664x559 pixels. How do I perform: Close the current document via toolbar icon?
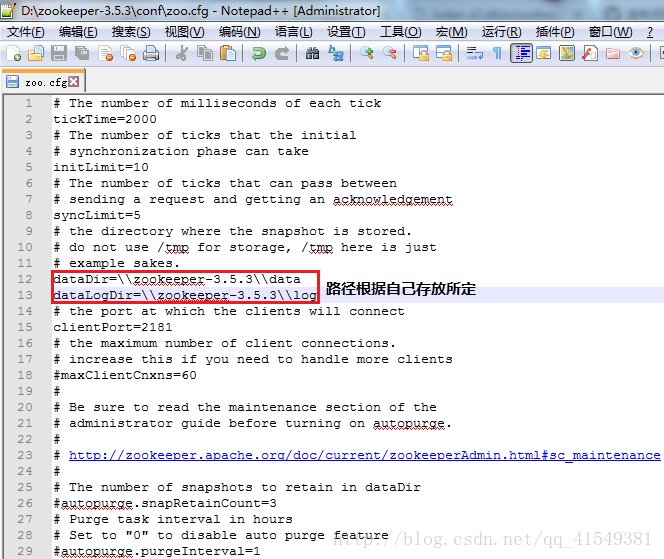[x=105, y=53]
